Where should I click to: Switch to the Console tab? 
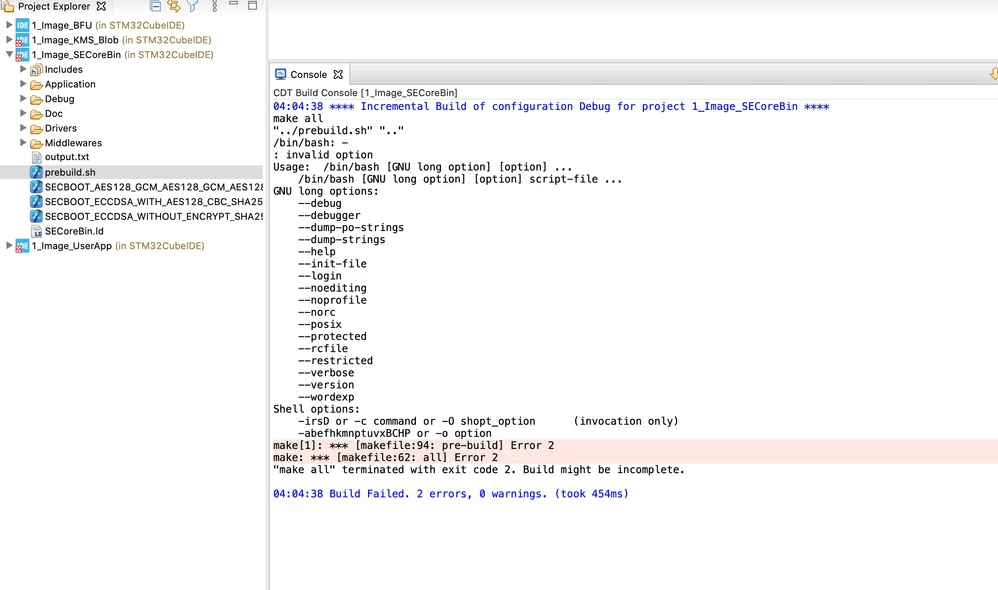308,74
